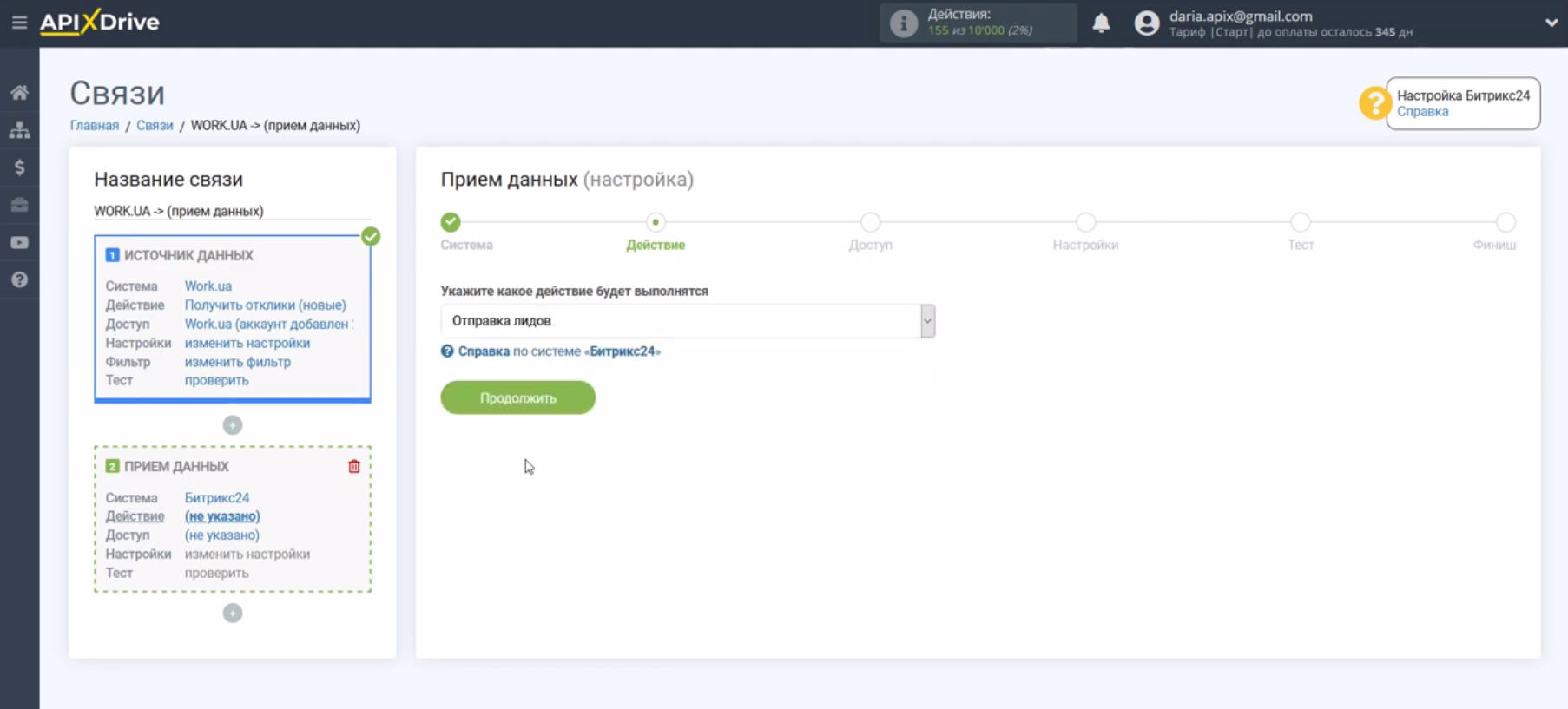Image resolution: width=1568 pixels, height=709 pixels.
Task: Add step between source and receiver blocks
Action: 233,425
